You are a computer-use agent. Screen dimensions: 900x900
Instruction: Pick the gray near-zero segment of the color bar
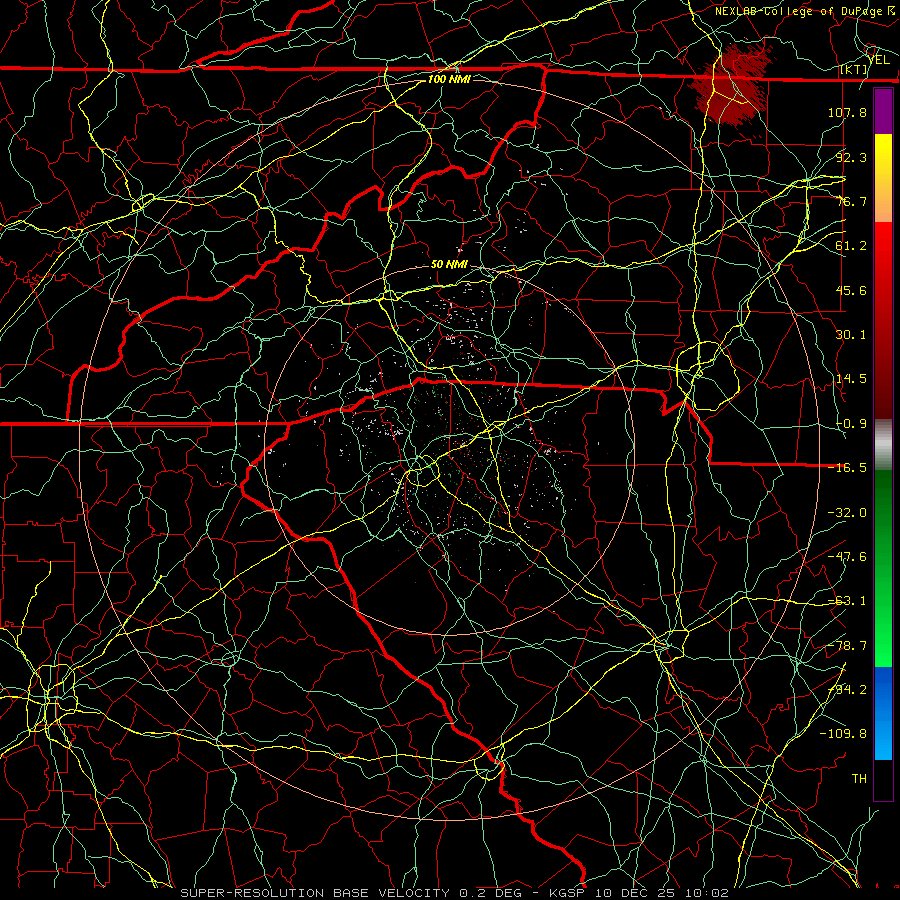[x=883, y=445]
